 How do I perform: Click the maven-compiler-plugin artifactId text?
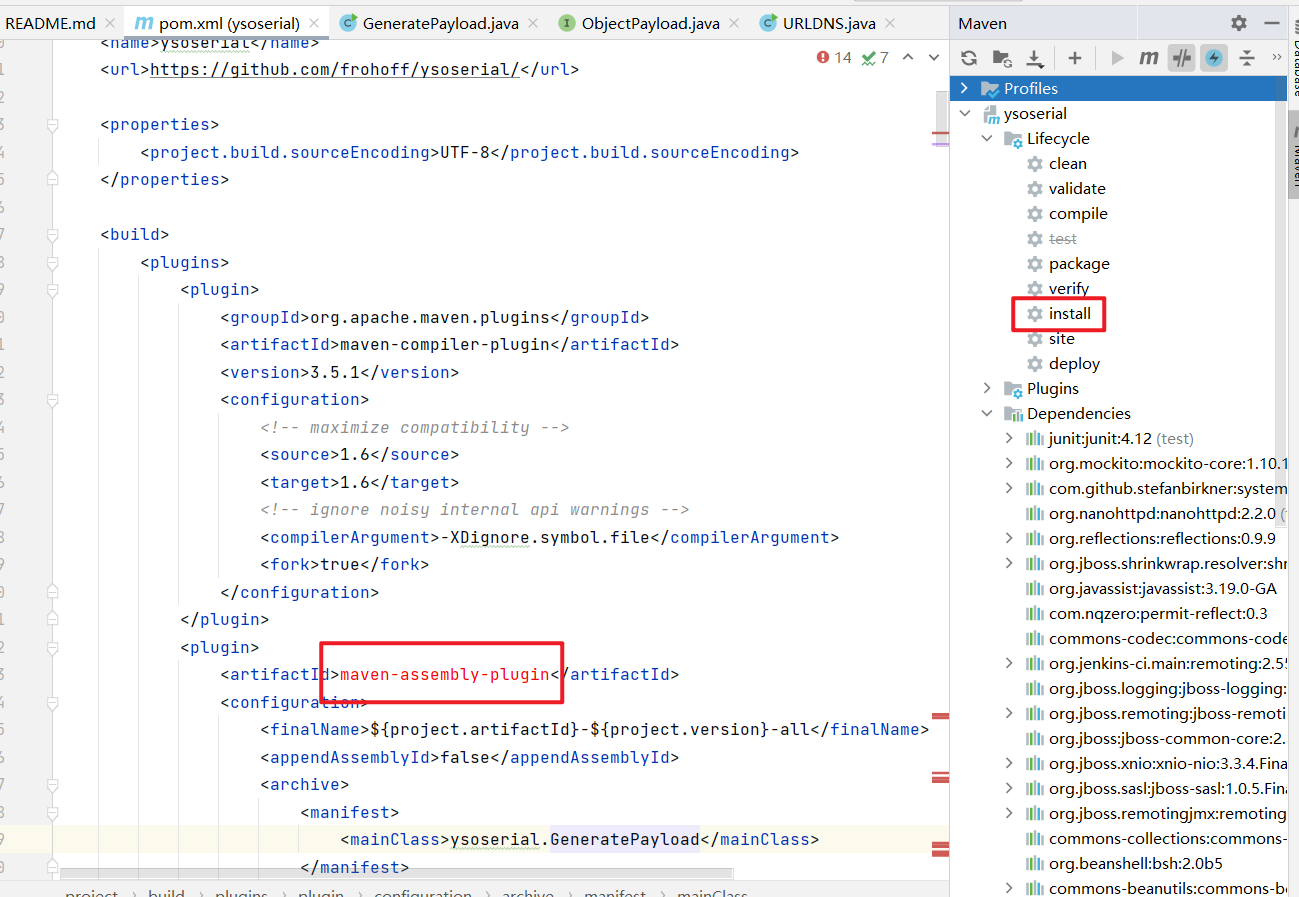pyautogui.click(x=445, y=345)
